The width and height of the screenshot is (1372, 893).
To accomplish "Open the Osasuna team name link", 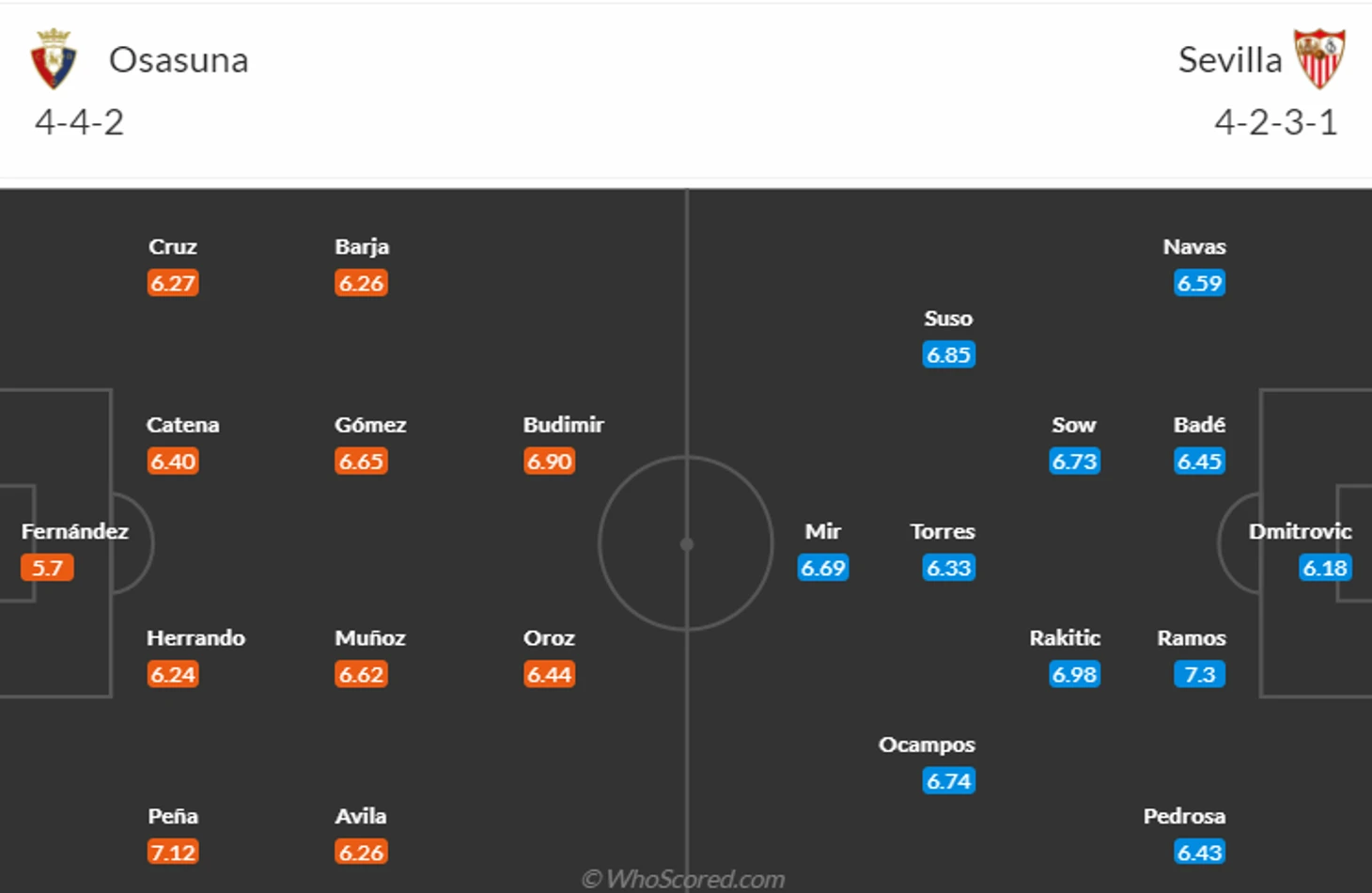I will [179, 60].
